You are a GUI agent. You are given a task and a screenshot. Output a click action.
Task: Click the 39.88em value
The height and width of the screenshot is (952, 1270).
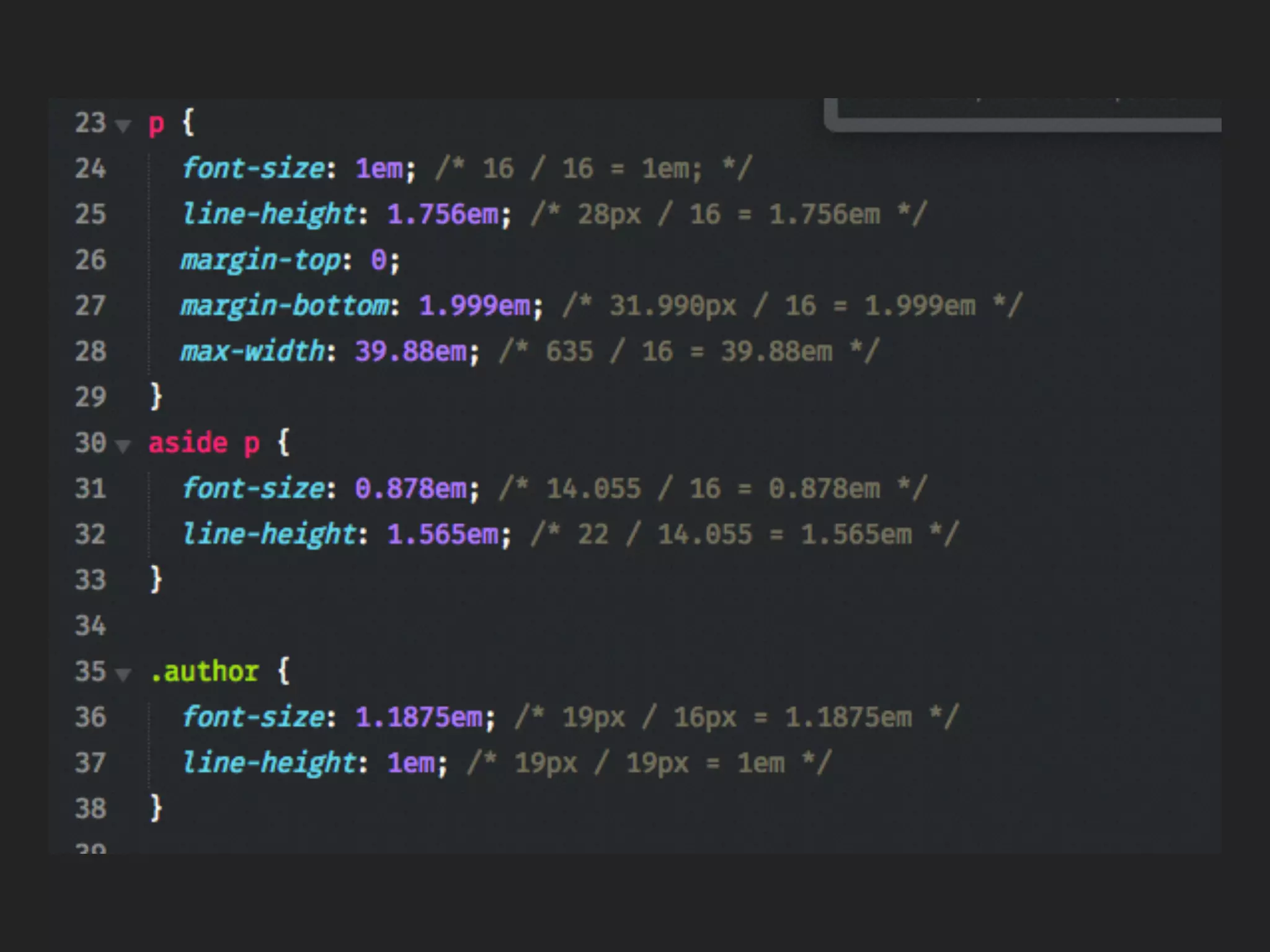tap(411, 351)
